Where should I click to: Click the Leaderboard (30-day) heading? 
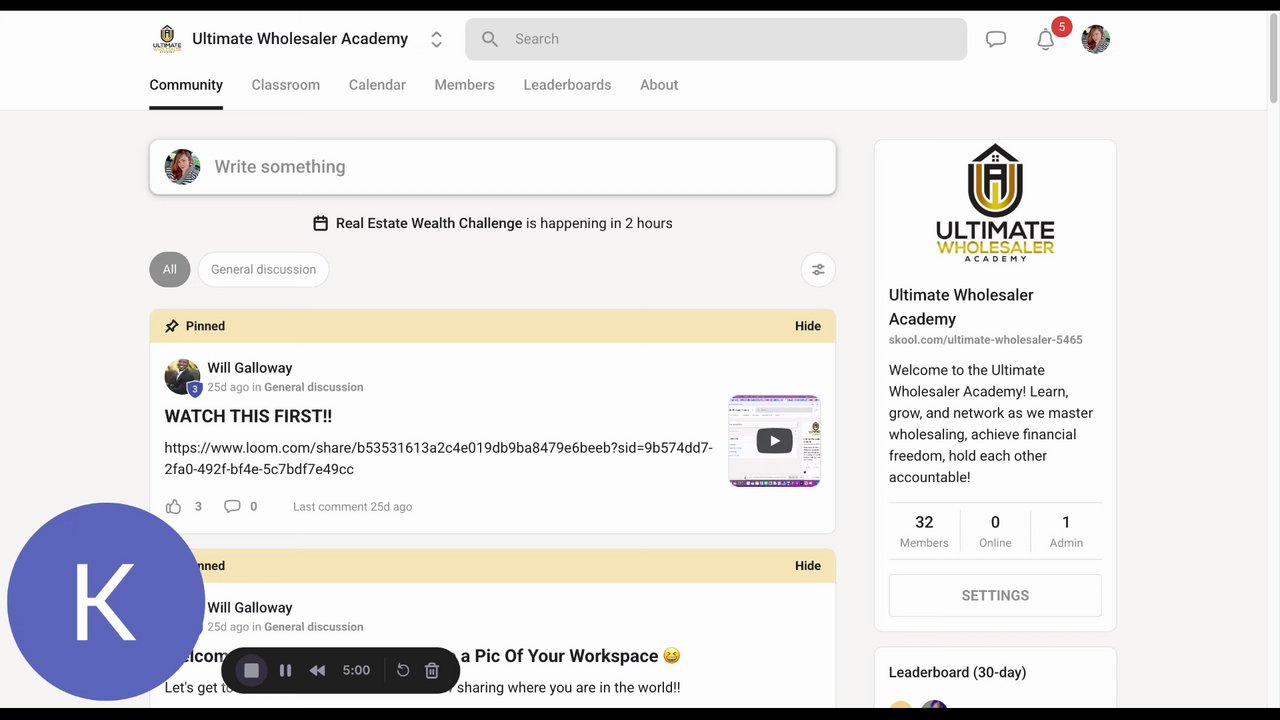pyautogui.click(x=957, y=672)
